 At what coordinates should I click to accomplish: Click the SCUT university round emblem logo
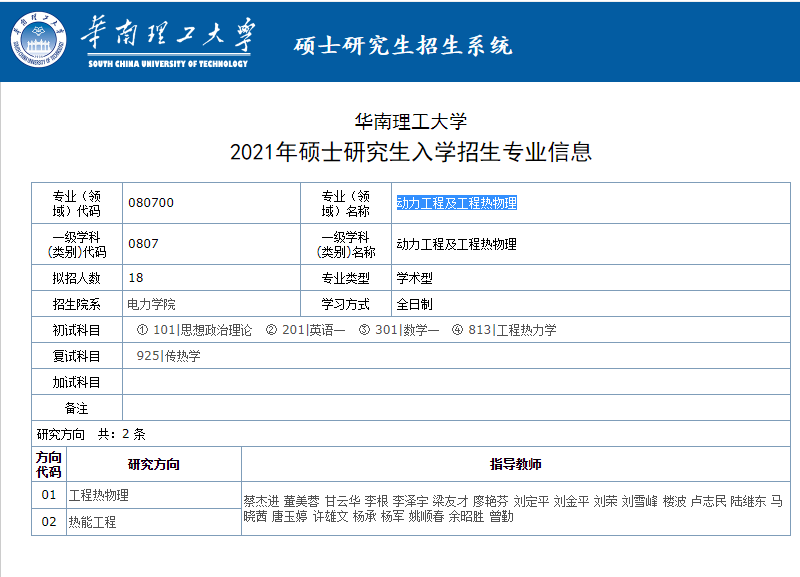point(39,40)
